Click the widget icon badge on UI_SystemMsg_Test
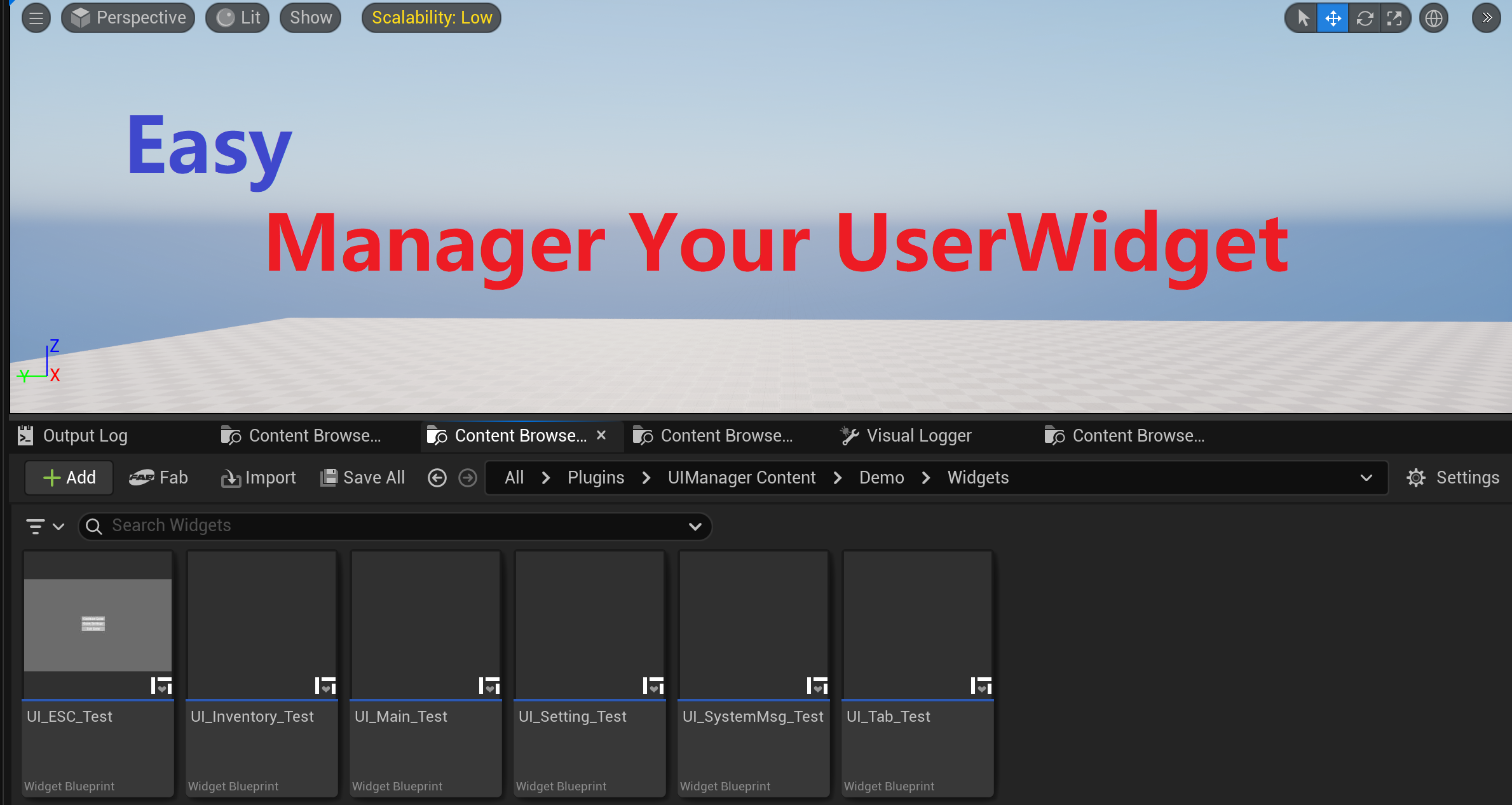 point(817,686)
